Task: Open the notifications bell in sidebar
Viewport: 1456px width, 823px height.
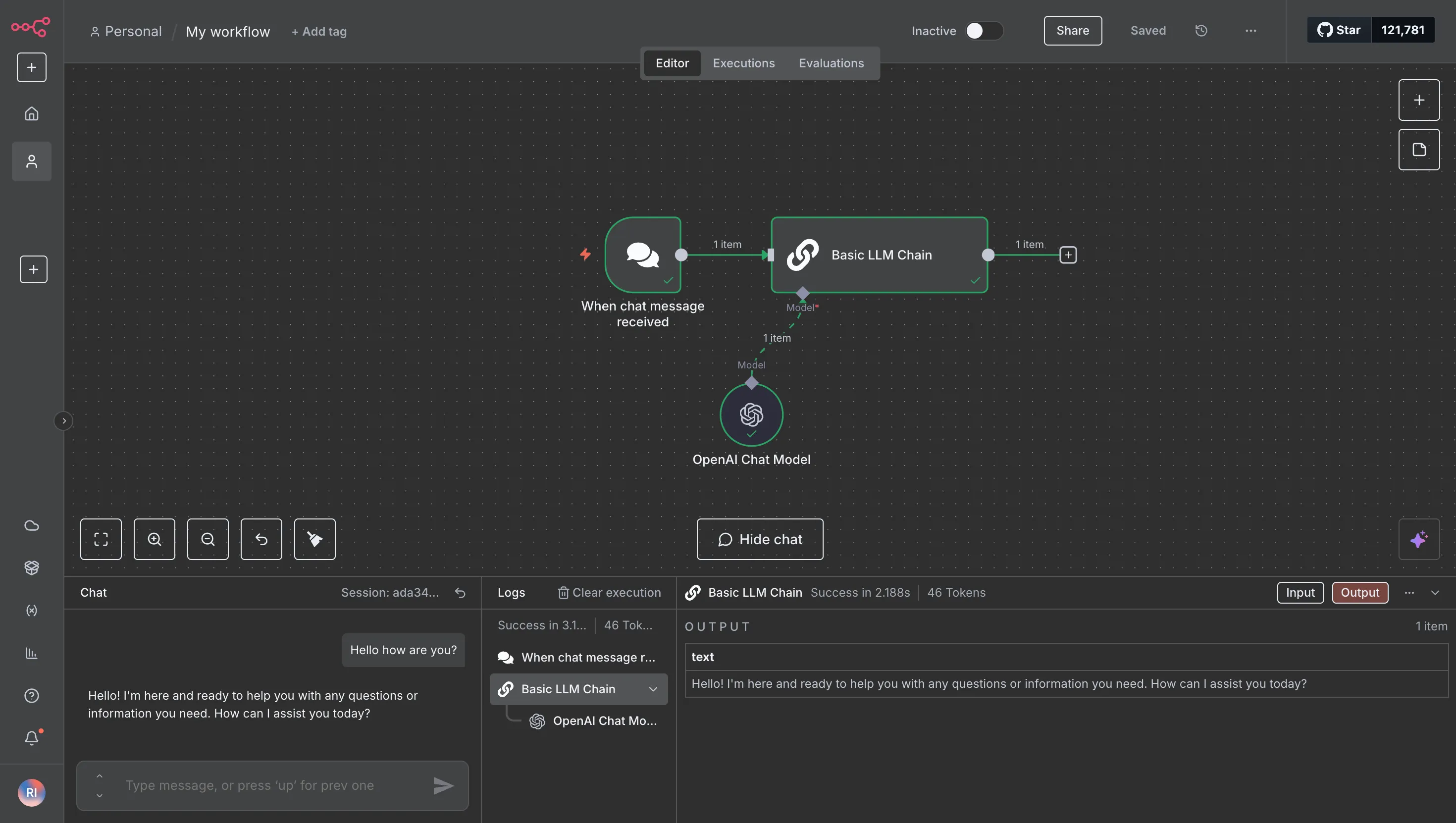Action: coord(32,738)
